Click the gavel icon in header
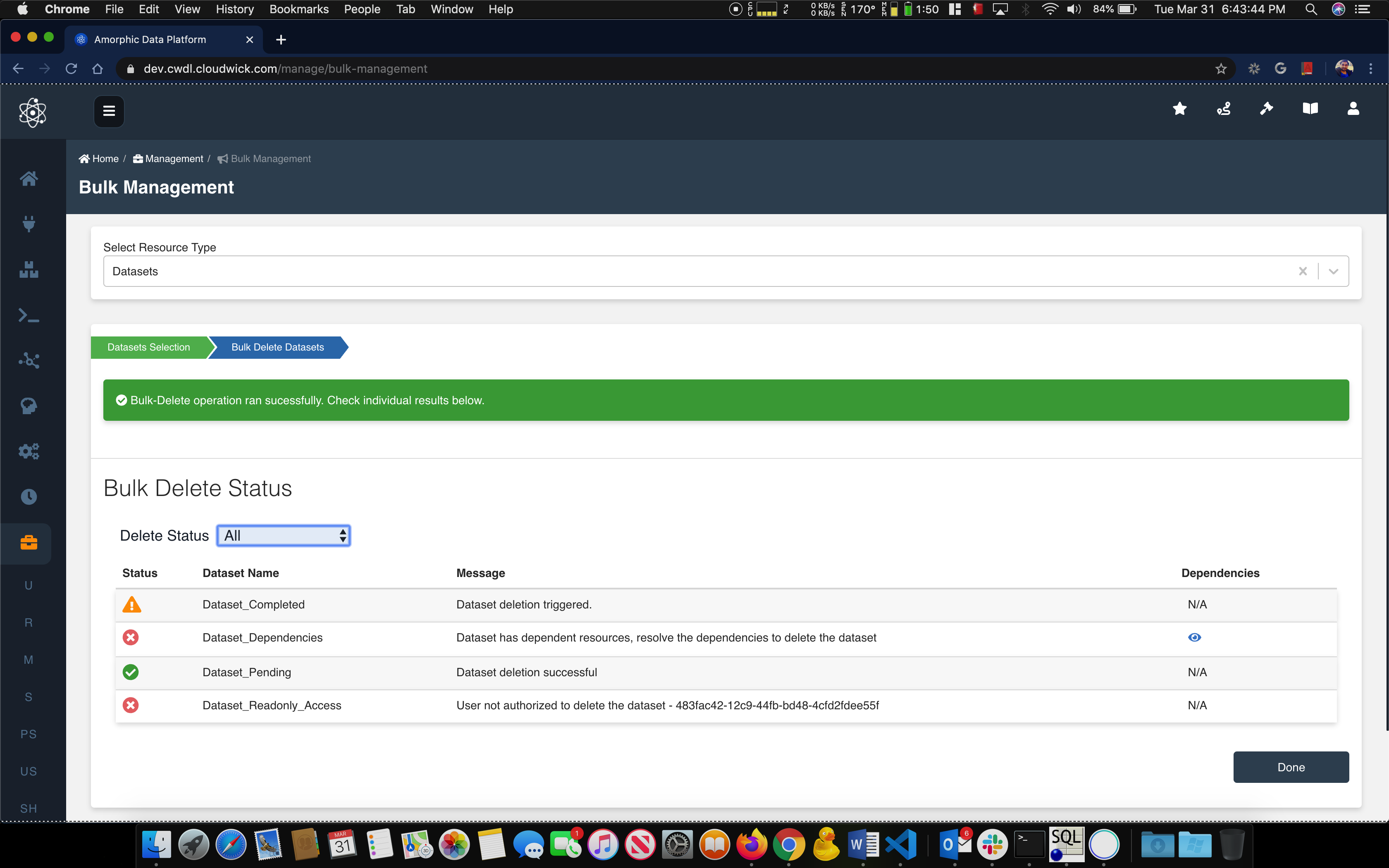This screenshot has height=868, width=1389. (1266, 109)
